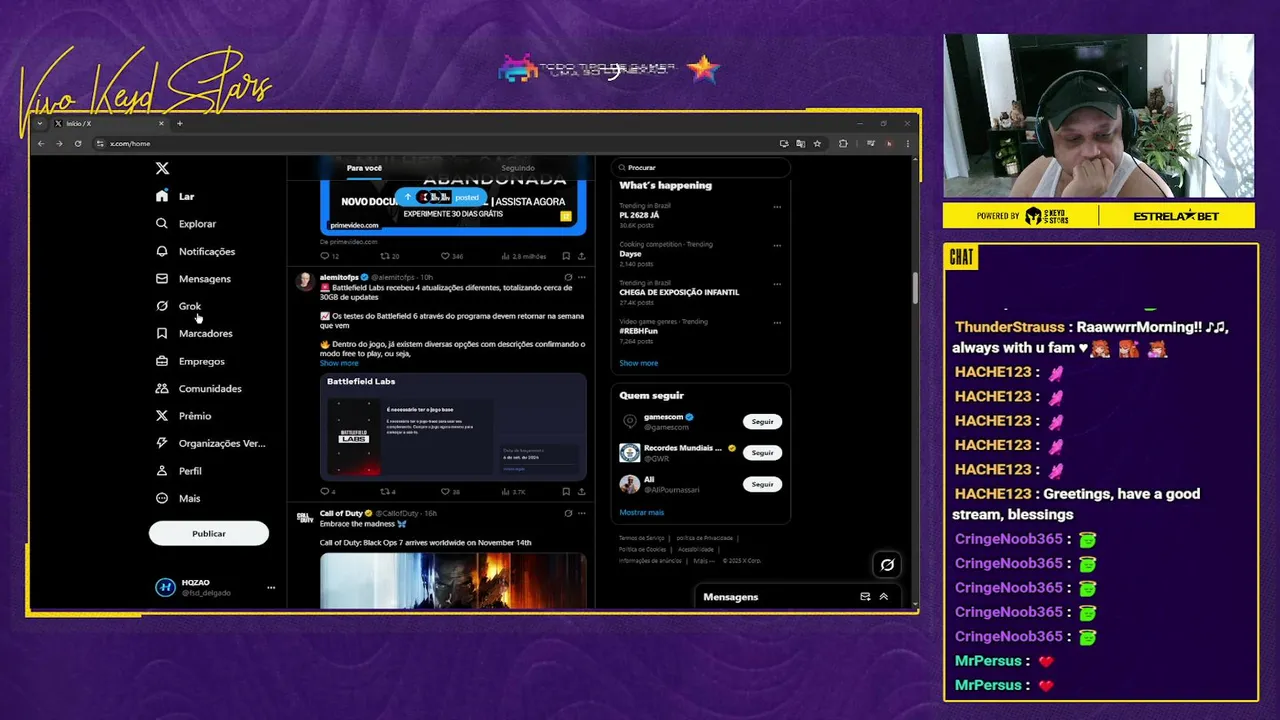Open the Perfil person icon
The width and height of the screenshot is (1280, 720).
[x=162, y=470]
